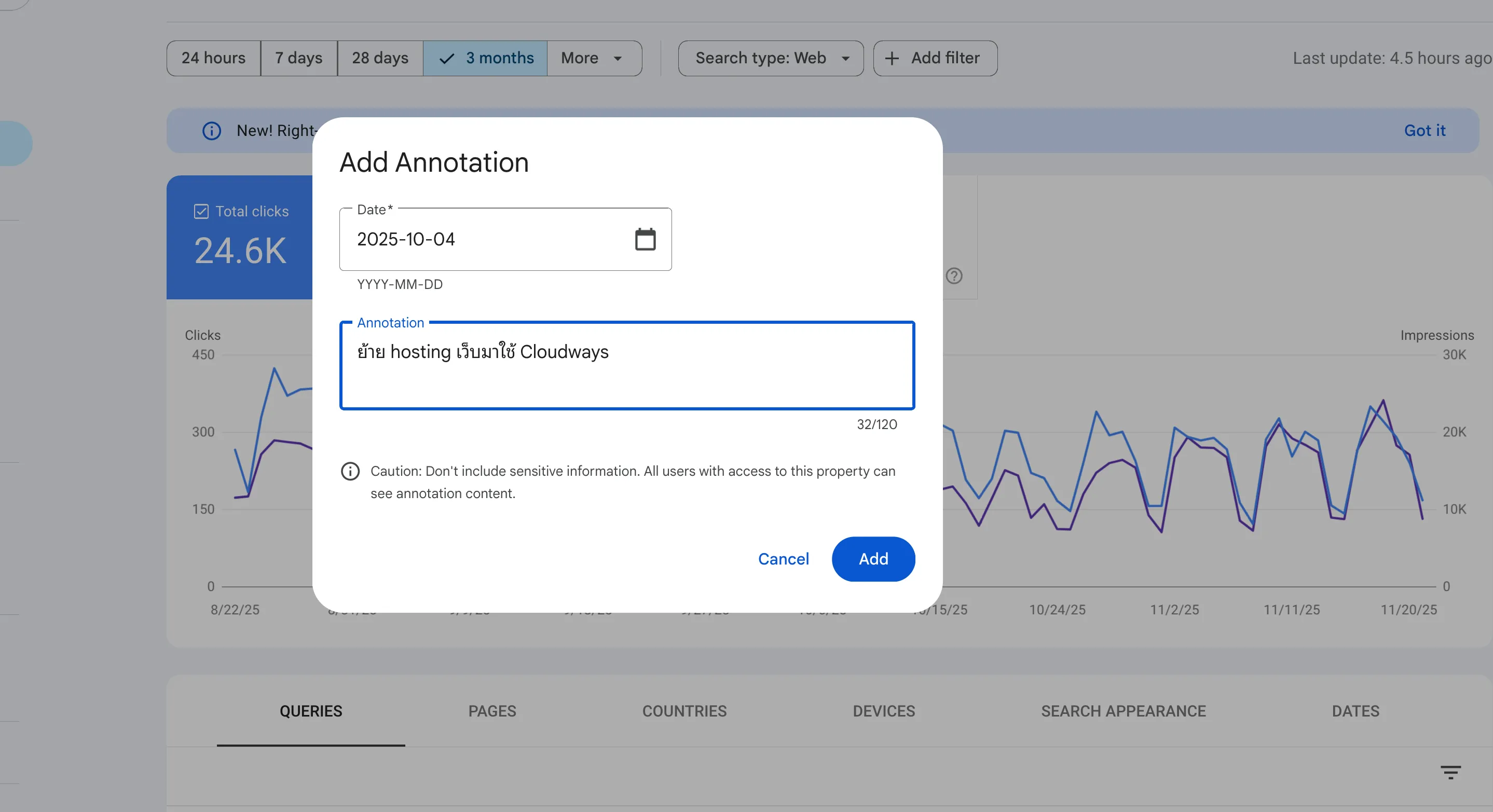Open the Search type Web dropdown

pyautogui.click(x=770, y=58)
